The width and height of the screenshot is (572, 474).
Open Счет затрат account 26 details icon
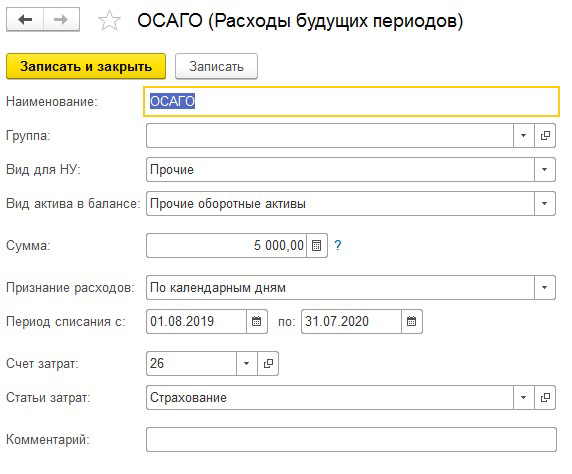pyautogui.click(x=268, y=363)
